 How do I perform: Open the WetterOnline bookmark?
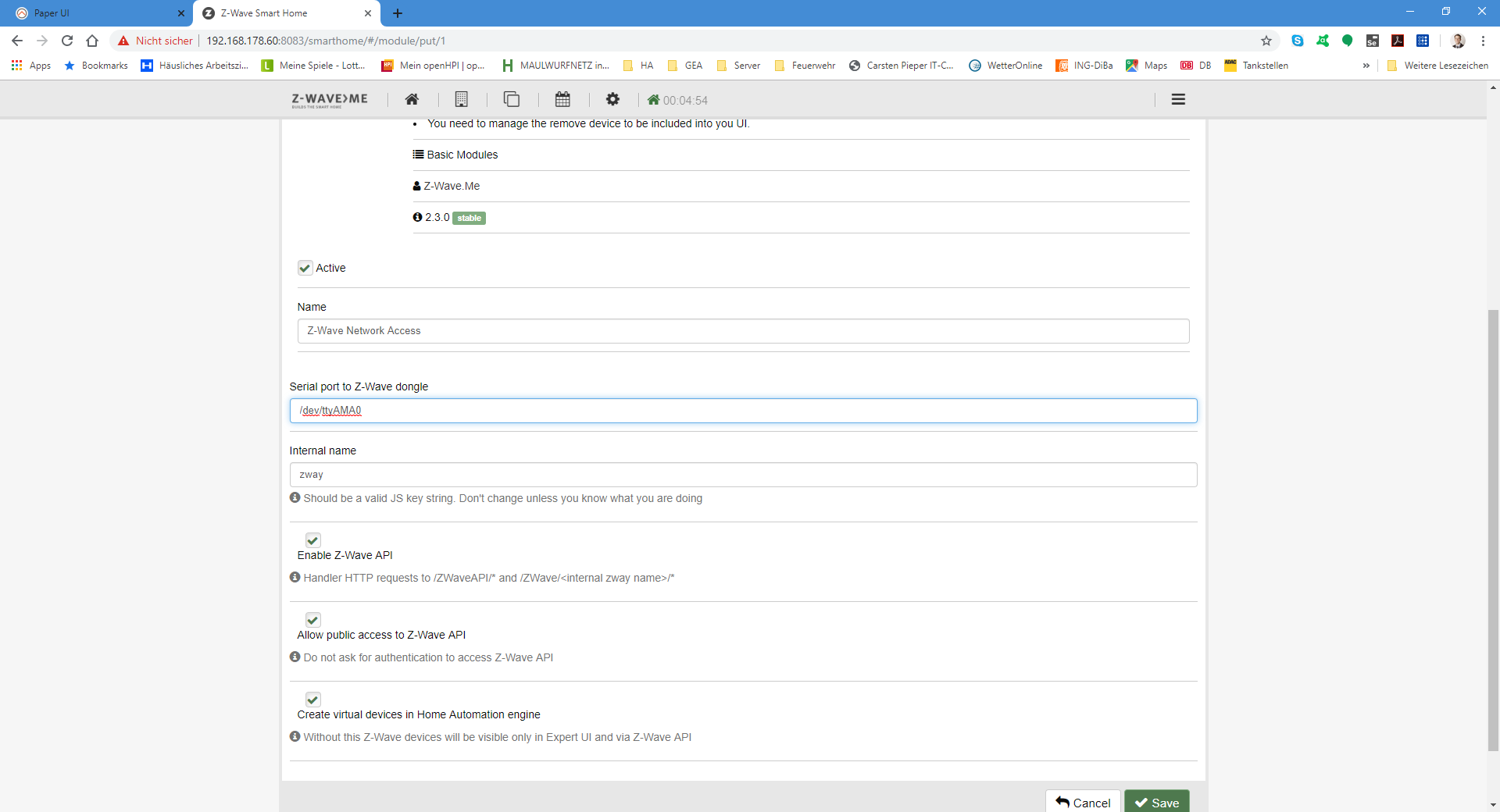click(1005, 66)
